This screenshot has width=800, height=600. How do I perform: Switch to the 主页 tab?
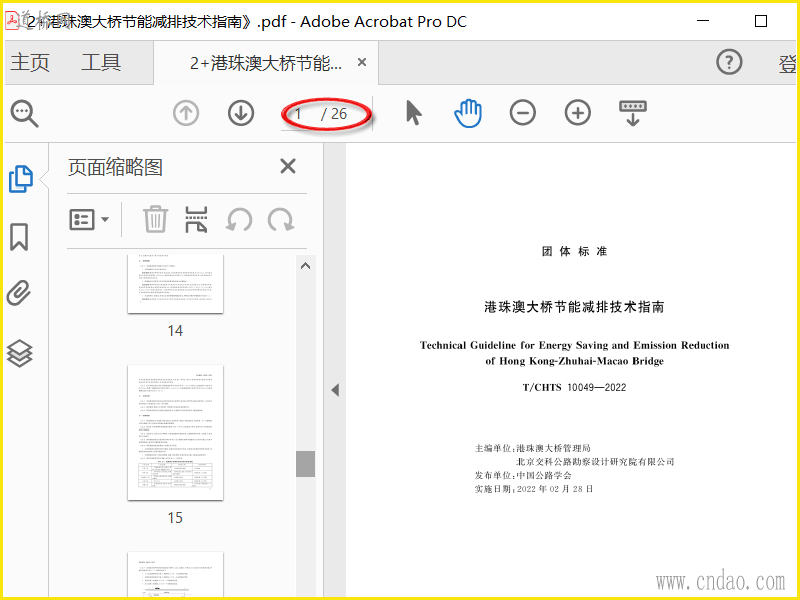coord(30,62)
